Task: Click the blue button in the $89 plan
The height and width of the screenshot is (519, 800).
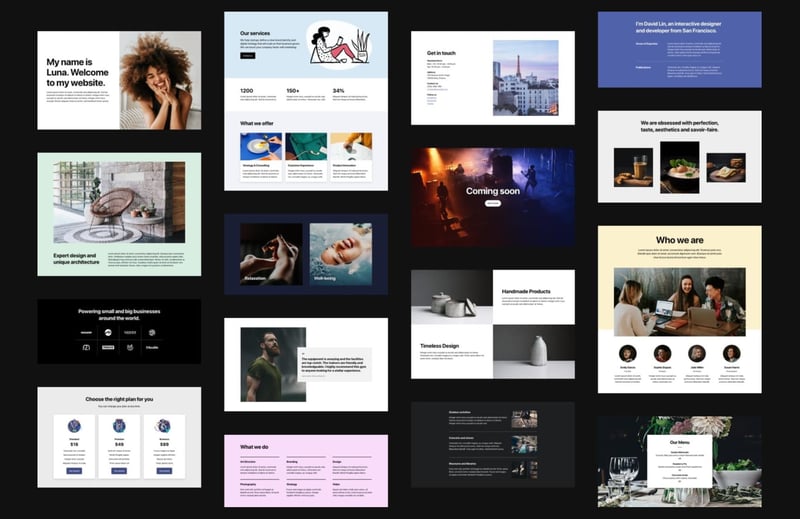Action: coord(164,471)
